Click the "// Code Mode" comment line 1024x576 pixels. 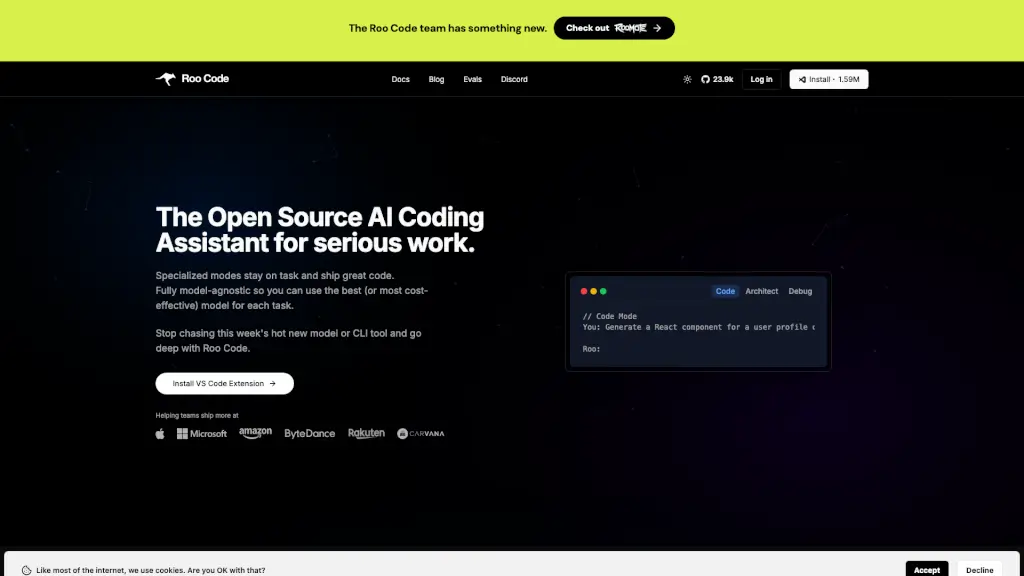pos(609,316)
